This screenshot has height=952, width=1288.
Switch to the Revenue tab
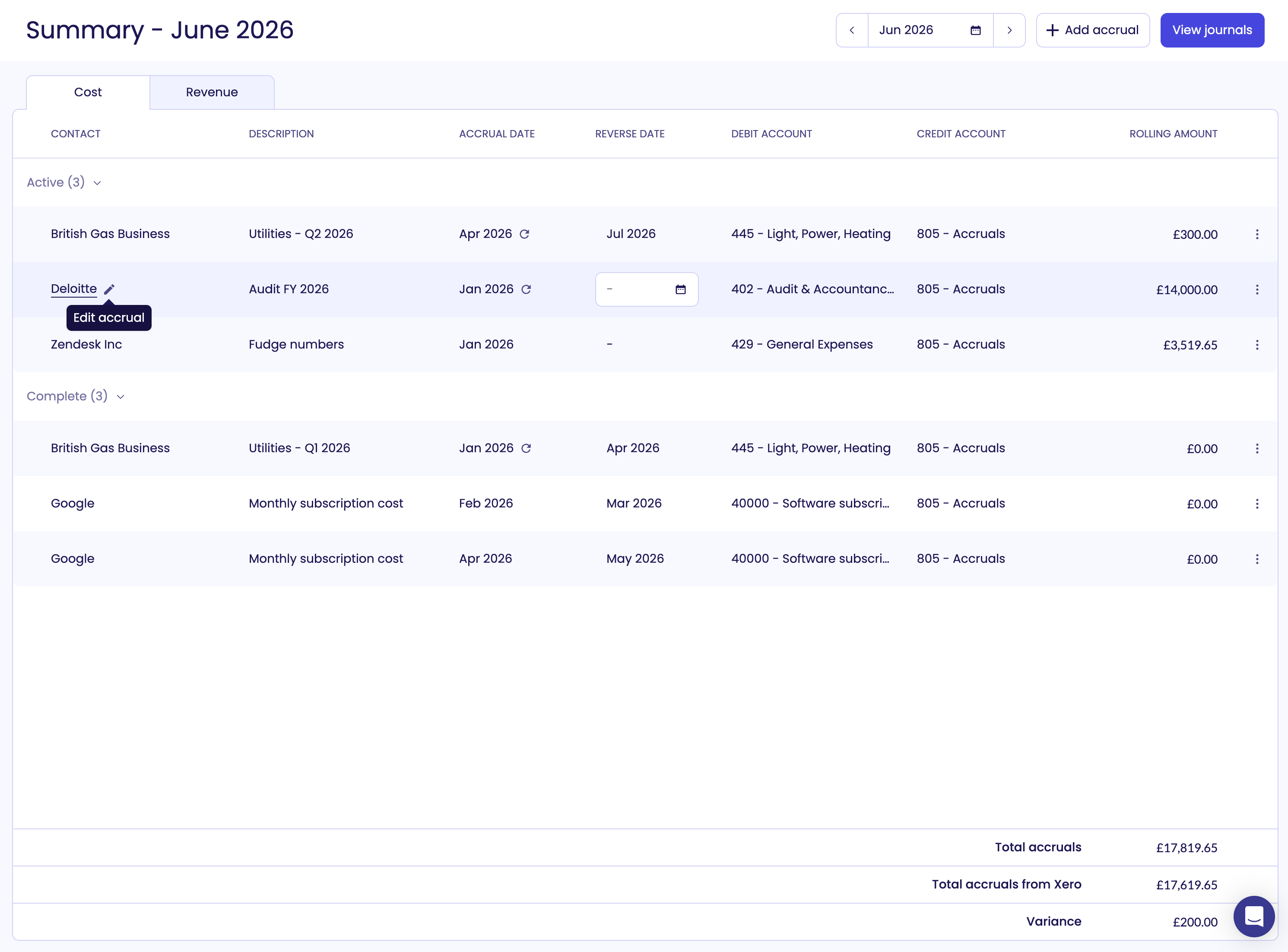click(x=212, y=92)
